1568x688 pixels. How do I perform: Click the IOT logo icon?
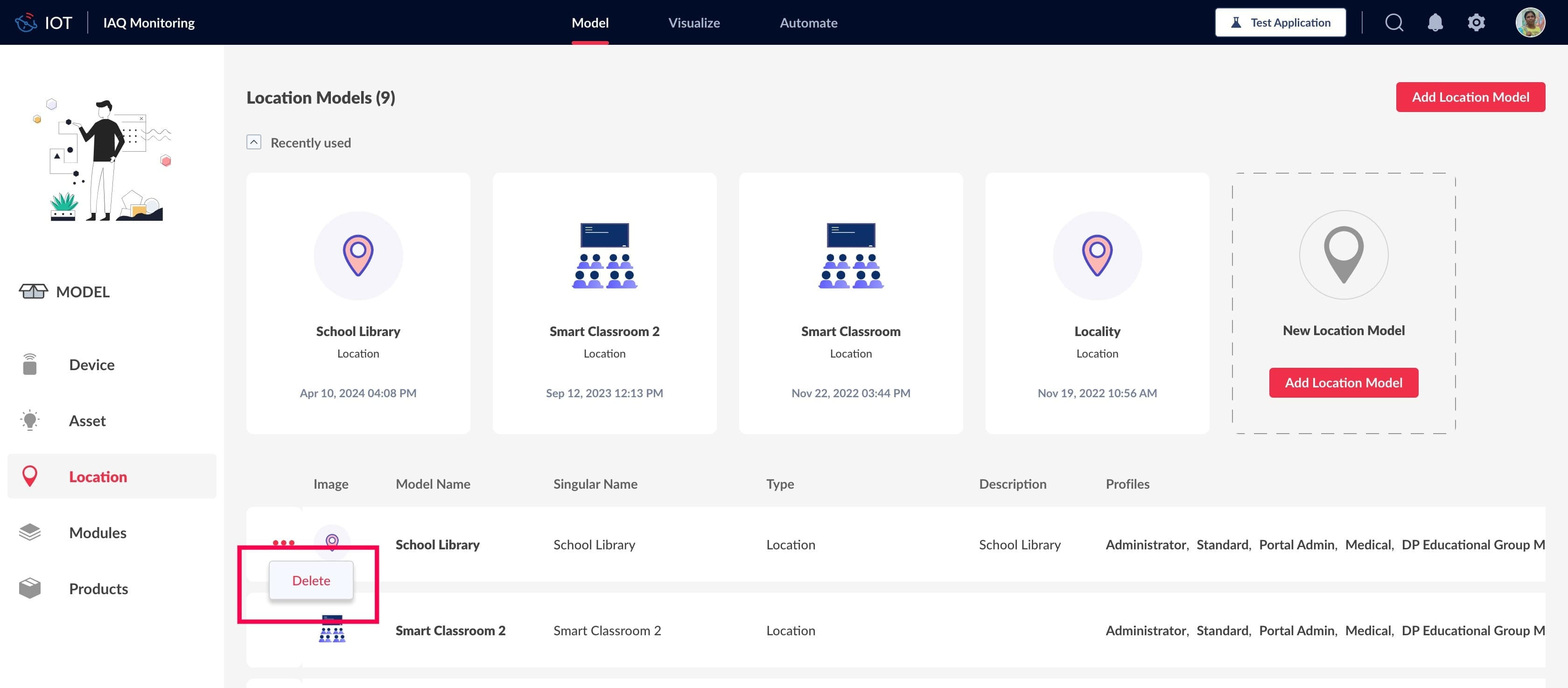click(x=26, y=22)
